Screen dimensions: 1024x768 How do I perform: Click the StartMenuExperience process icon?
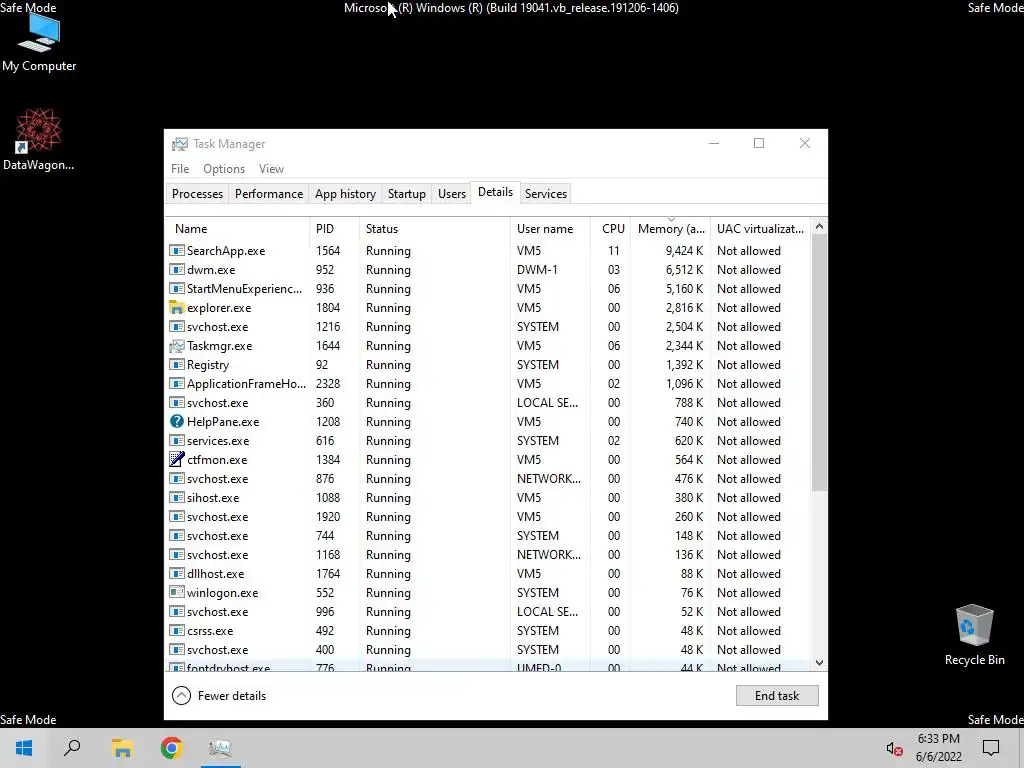pyautogui.click(x=176, y=289)
